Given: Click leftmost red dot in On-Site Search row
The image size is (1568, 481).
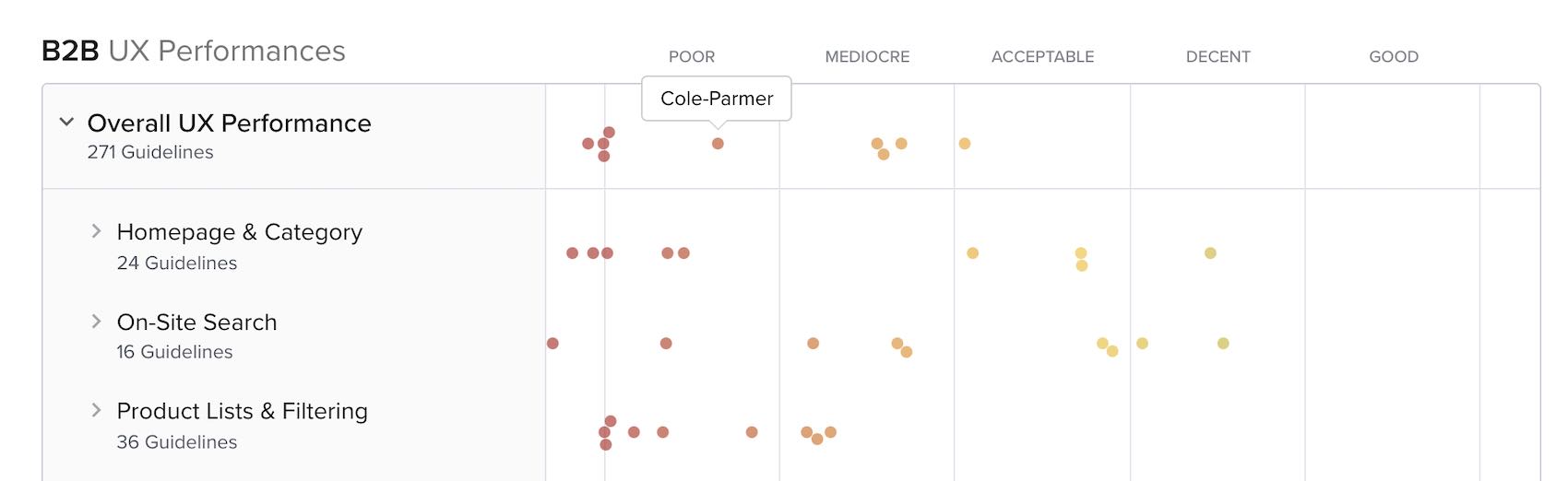Looking at the screenshot, I should [552, 344].
